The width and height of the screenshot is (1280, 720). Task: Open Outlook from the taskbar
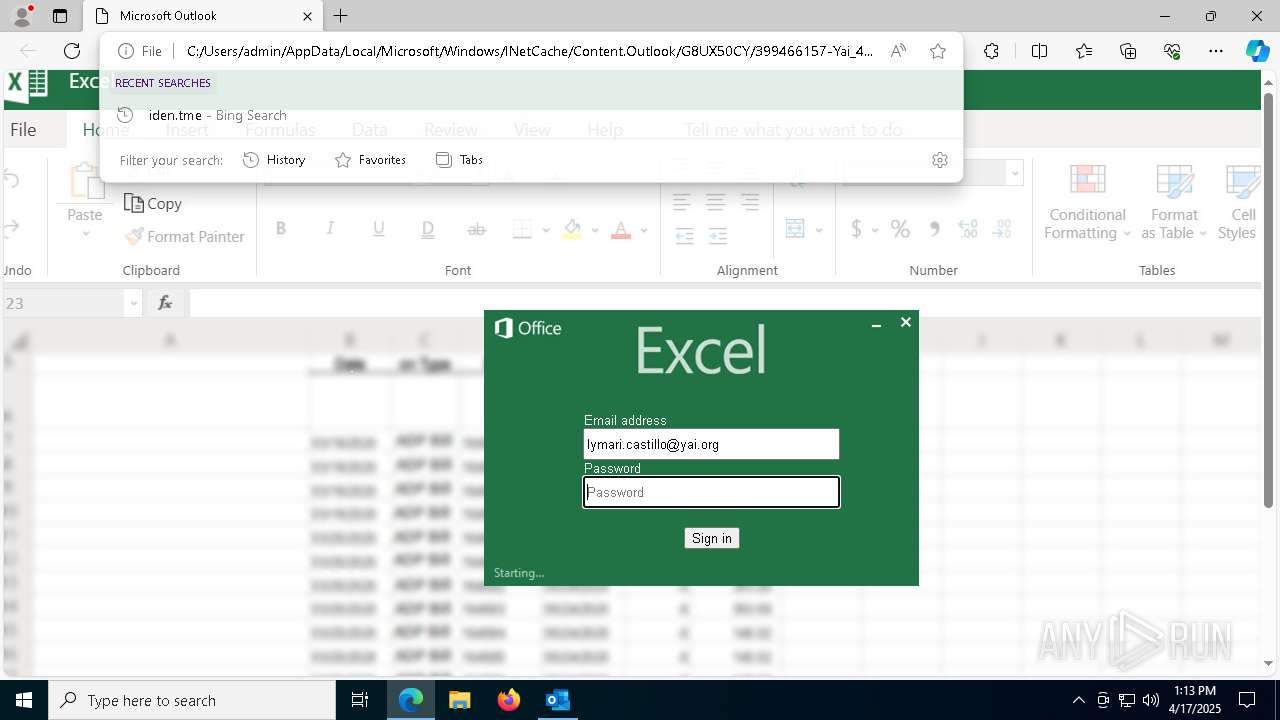click(x=557, y=700)
